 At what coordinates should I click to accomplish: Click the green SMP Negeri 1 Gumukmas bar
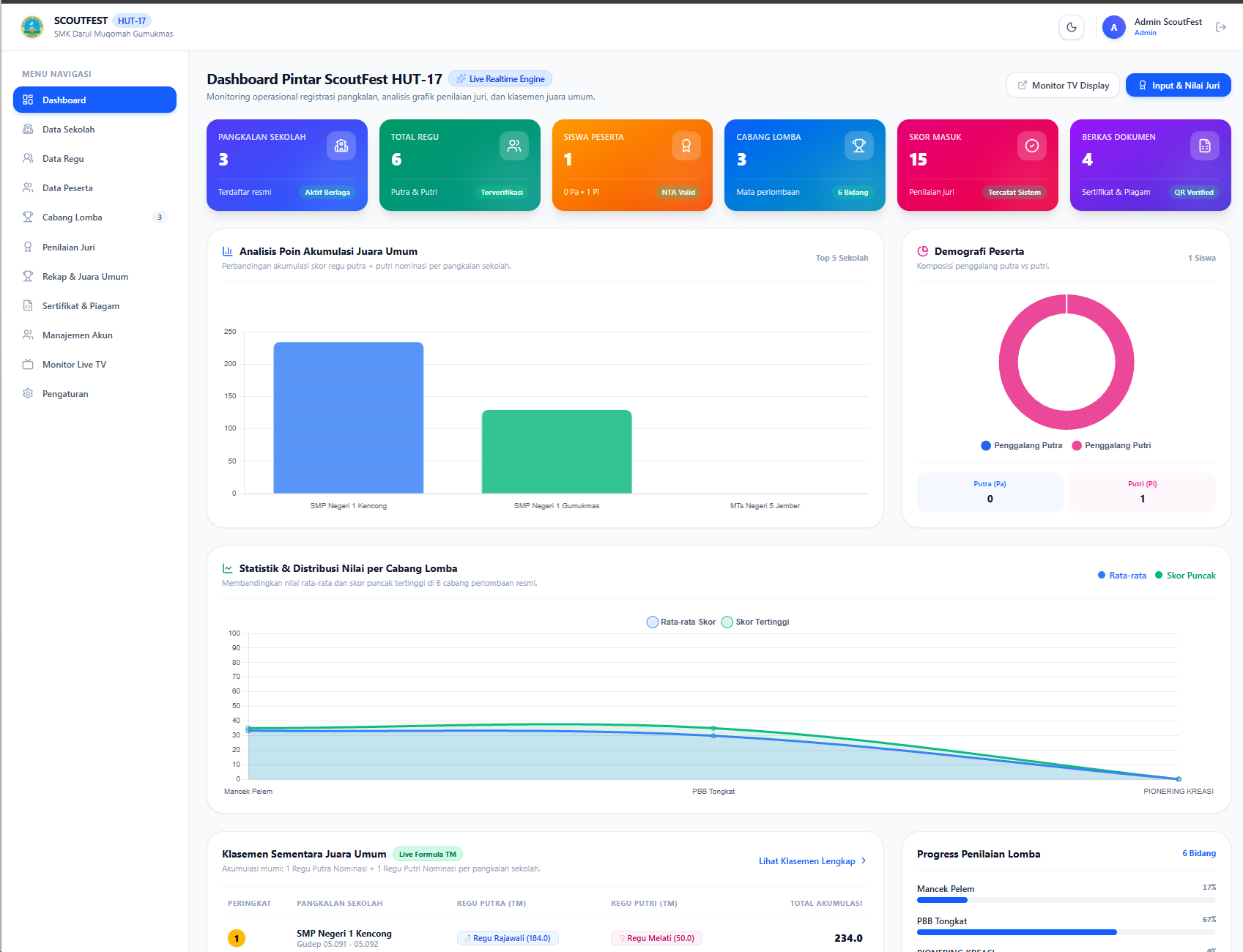tap(557, 452)
